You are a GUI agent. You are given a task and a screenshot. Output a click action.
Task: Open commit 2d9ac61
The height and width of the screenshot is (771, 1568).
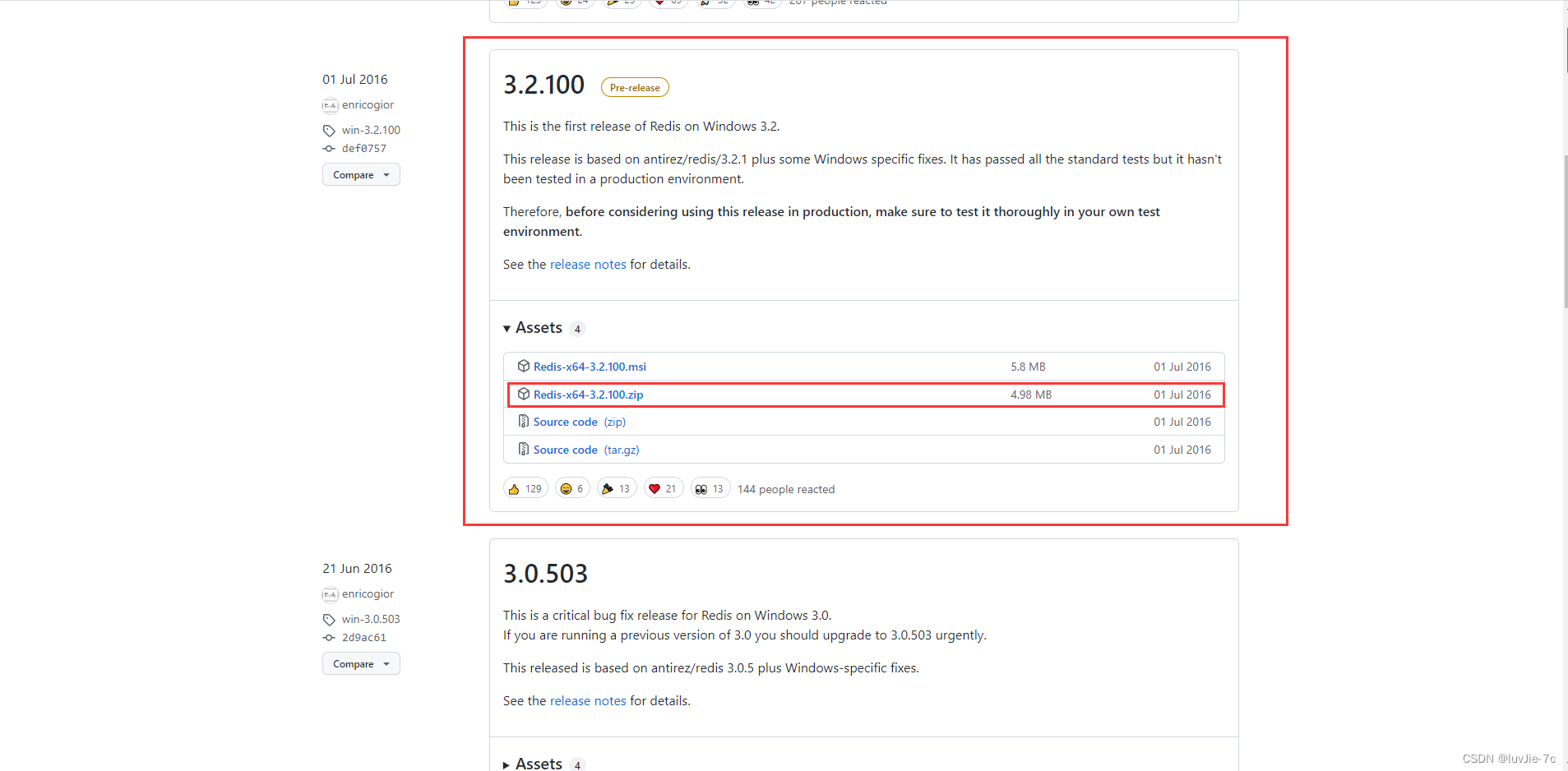(x=364, y=638)
